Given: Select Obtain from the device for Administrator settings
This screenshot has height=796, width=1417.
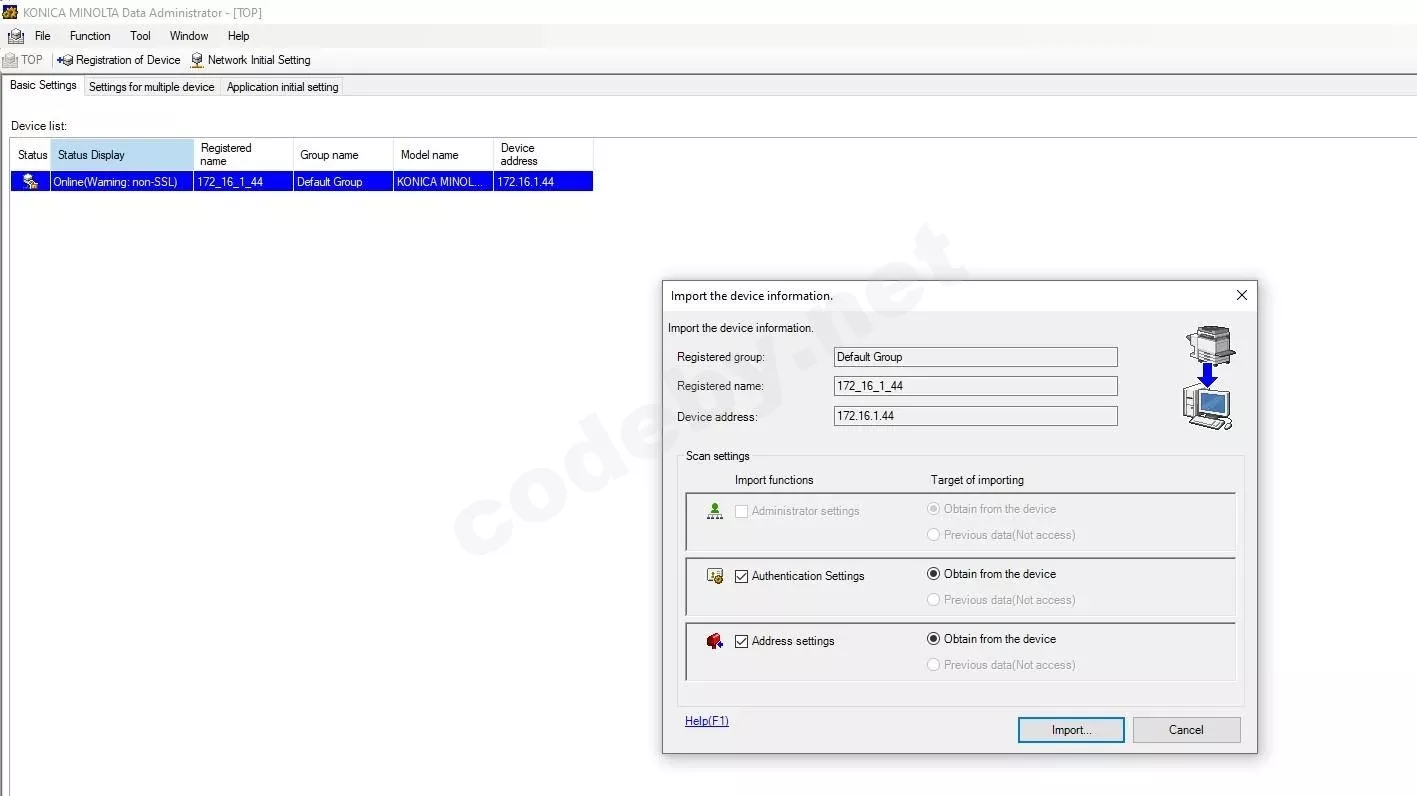Looking at the screenshot, I should [x=933, y=509].
